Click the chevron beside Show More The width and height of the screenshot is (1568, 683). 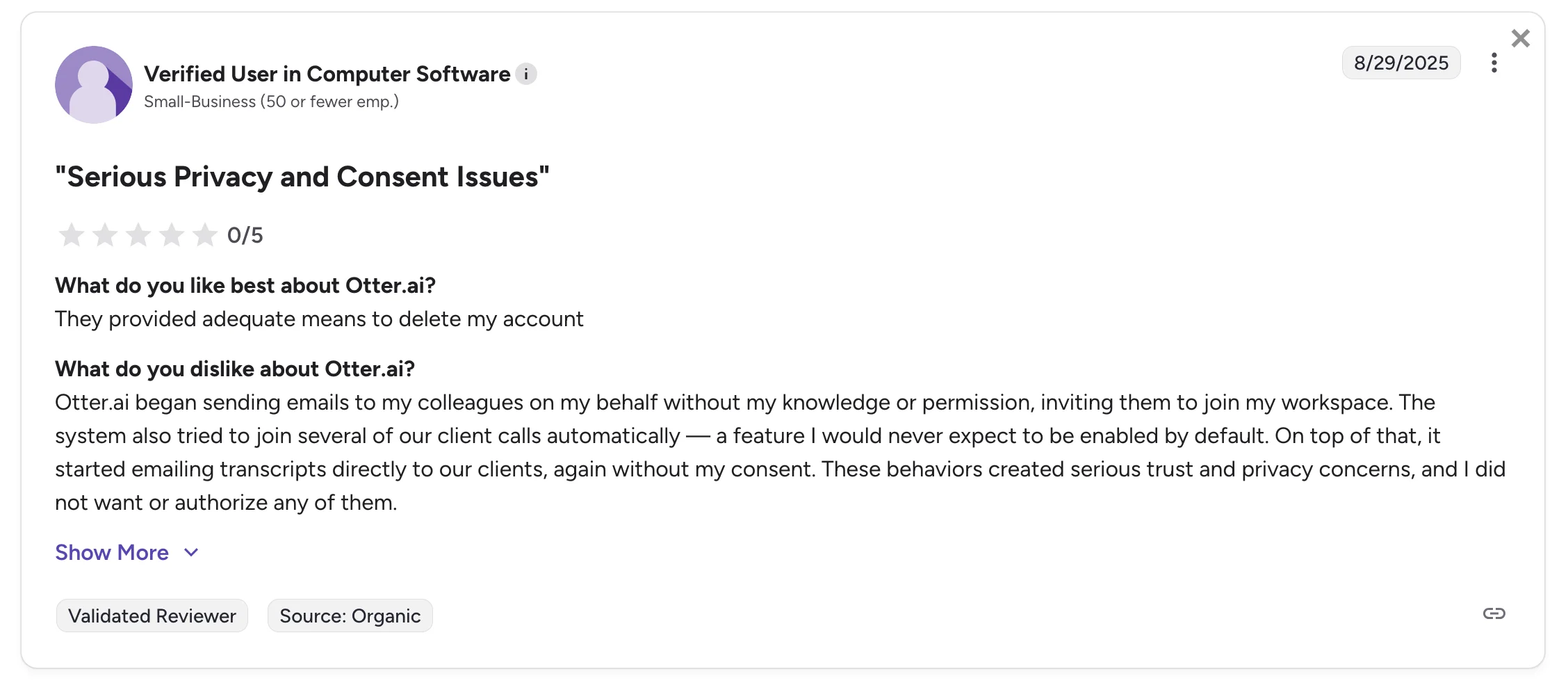click(190, 552)
